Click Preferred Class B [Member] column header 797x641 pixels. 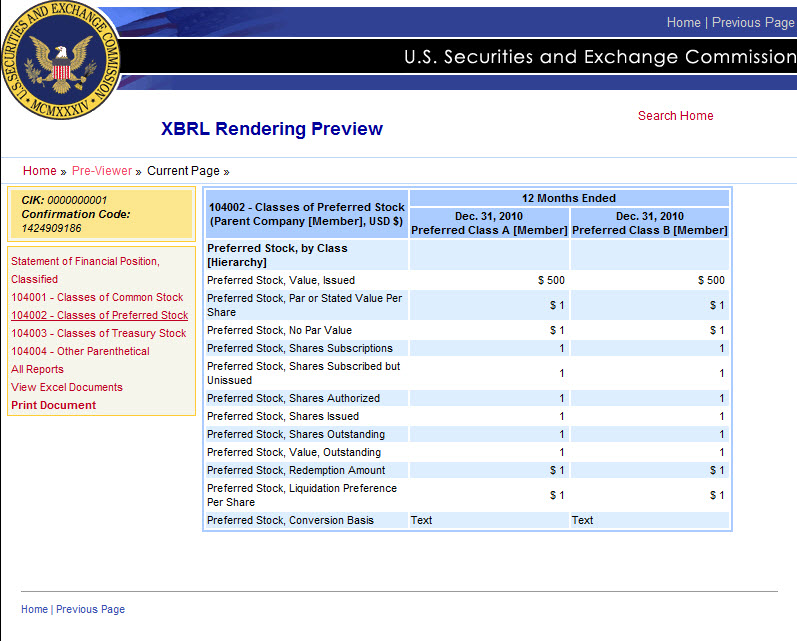[650, 223]
